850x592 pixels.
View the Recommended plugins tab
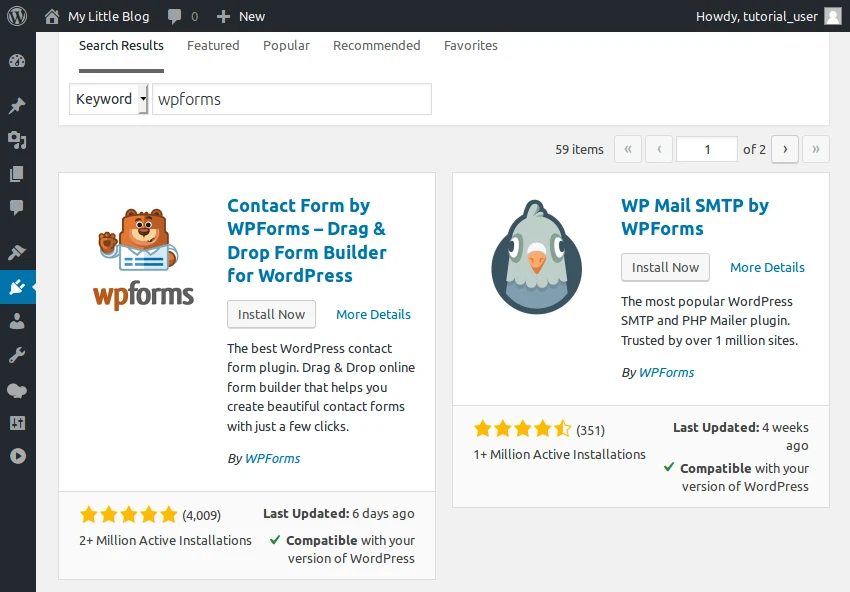[x=377, y=46]
